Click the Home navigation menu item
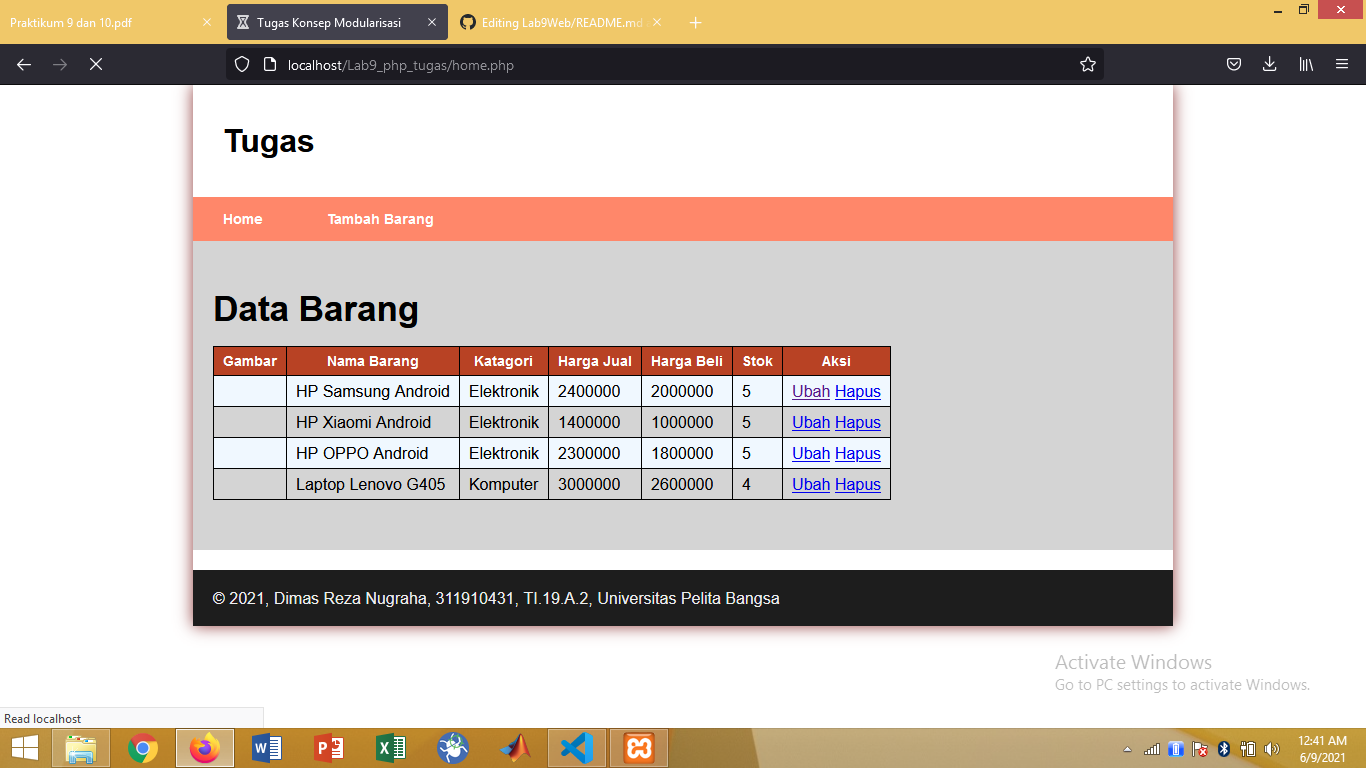 click(x=243, y=219)
